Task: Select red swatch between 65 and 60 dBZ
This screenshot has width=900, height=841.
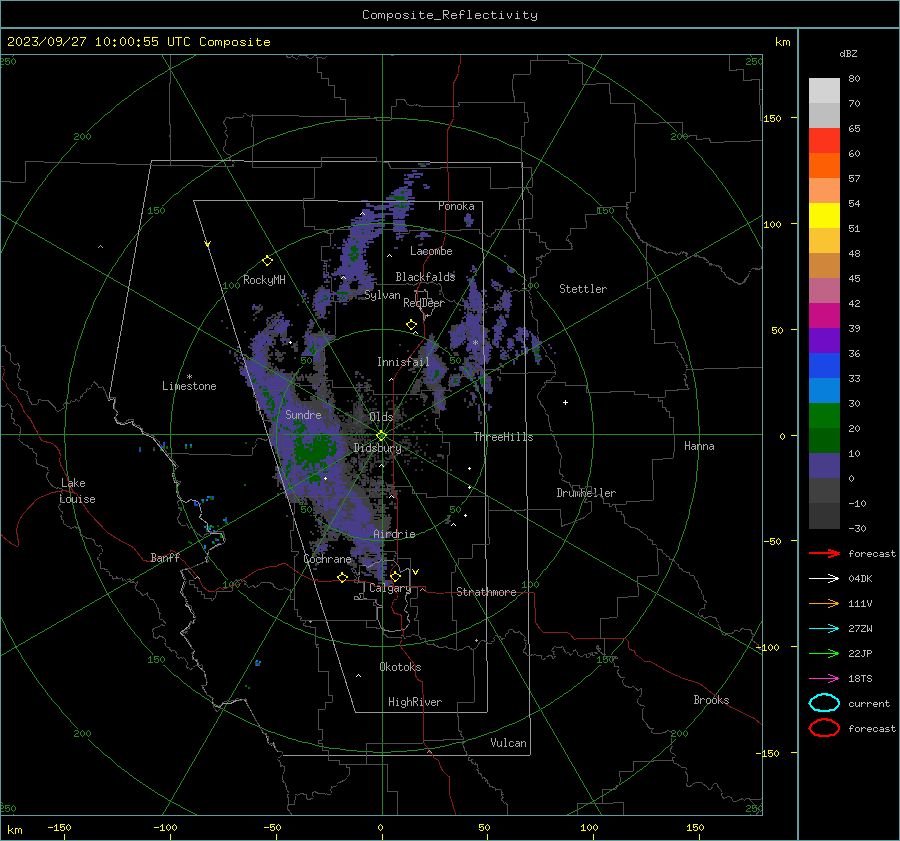Action: (x=824, y=140)
